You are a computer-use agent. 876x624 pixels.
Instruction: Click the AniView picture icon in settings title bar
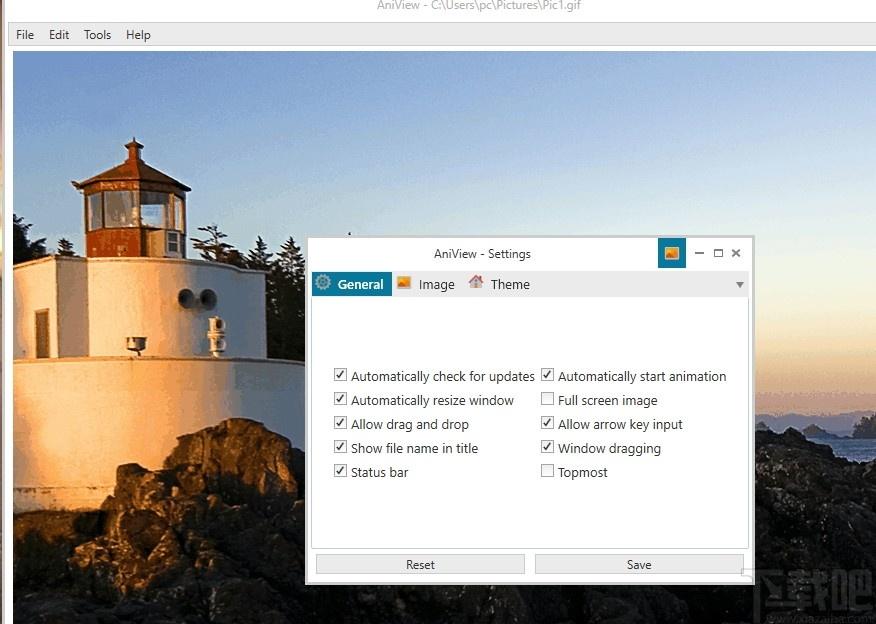tap(672, 253)
